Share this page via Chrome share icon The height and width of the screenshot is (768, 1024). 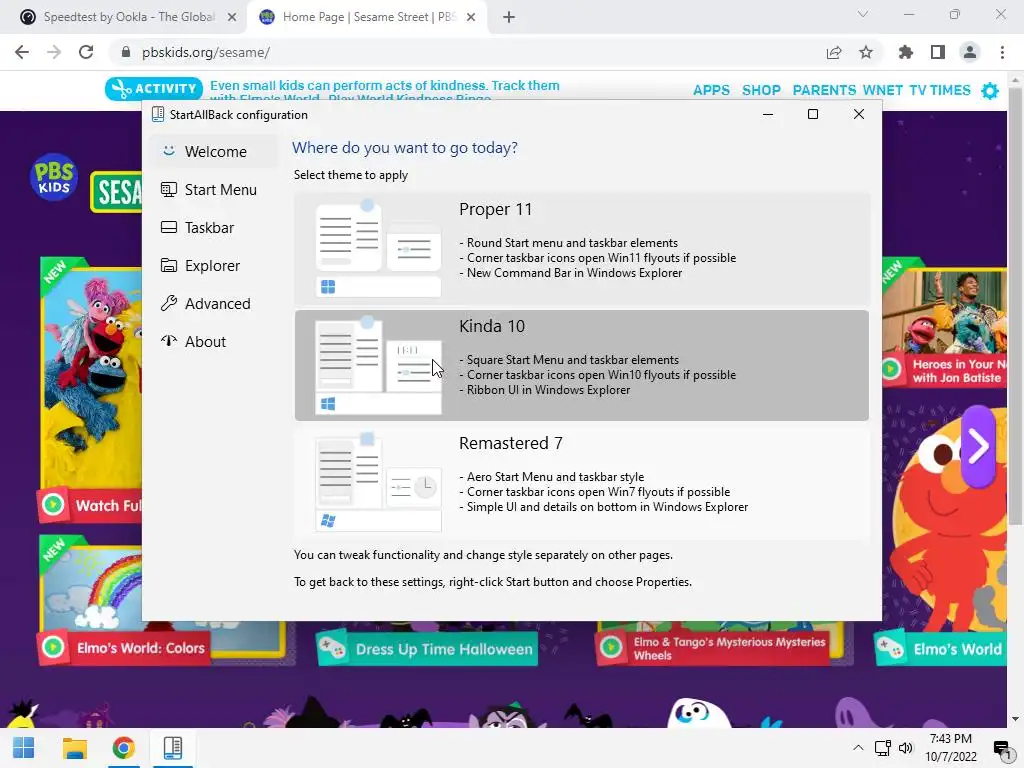(834, 52)
